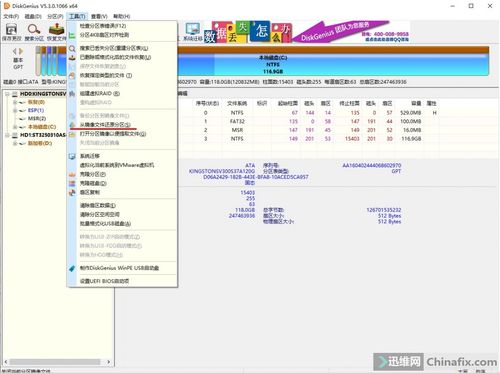
Task: Select Build Virtual RAID menu entry
Action: (100, 94)
